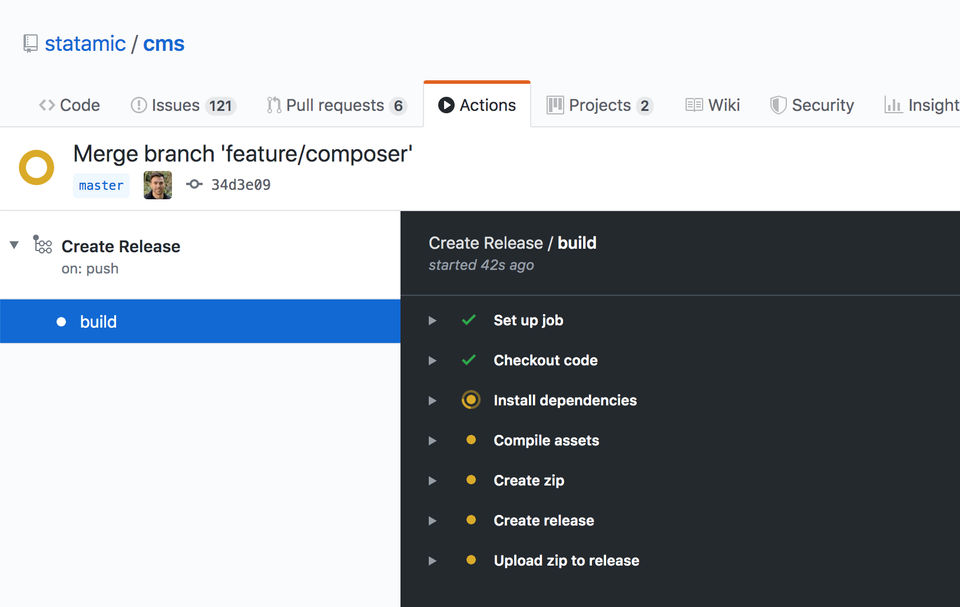Image resolution: width=960 pixels, height=607 pixels.
Task: Switch to the Pull requests tab
Action: coord(336,105)
